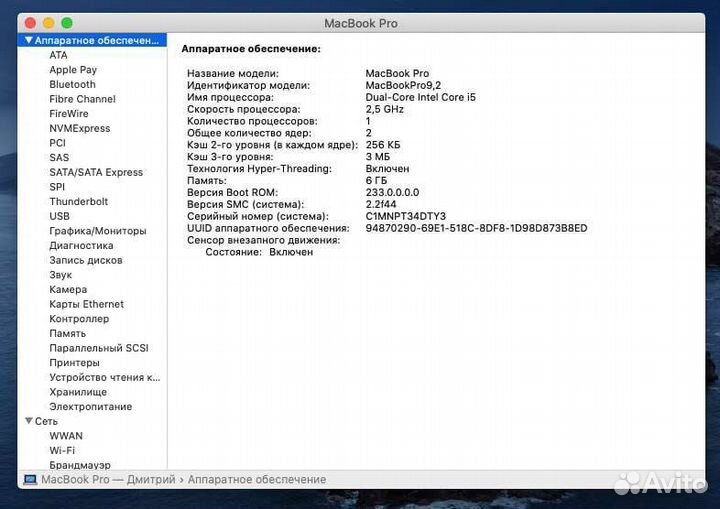
Task: Click the Скорость процессора: label
Action: coord(243,109)
